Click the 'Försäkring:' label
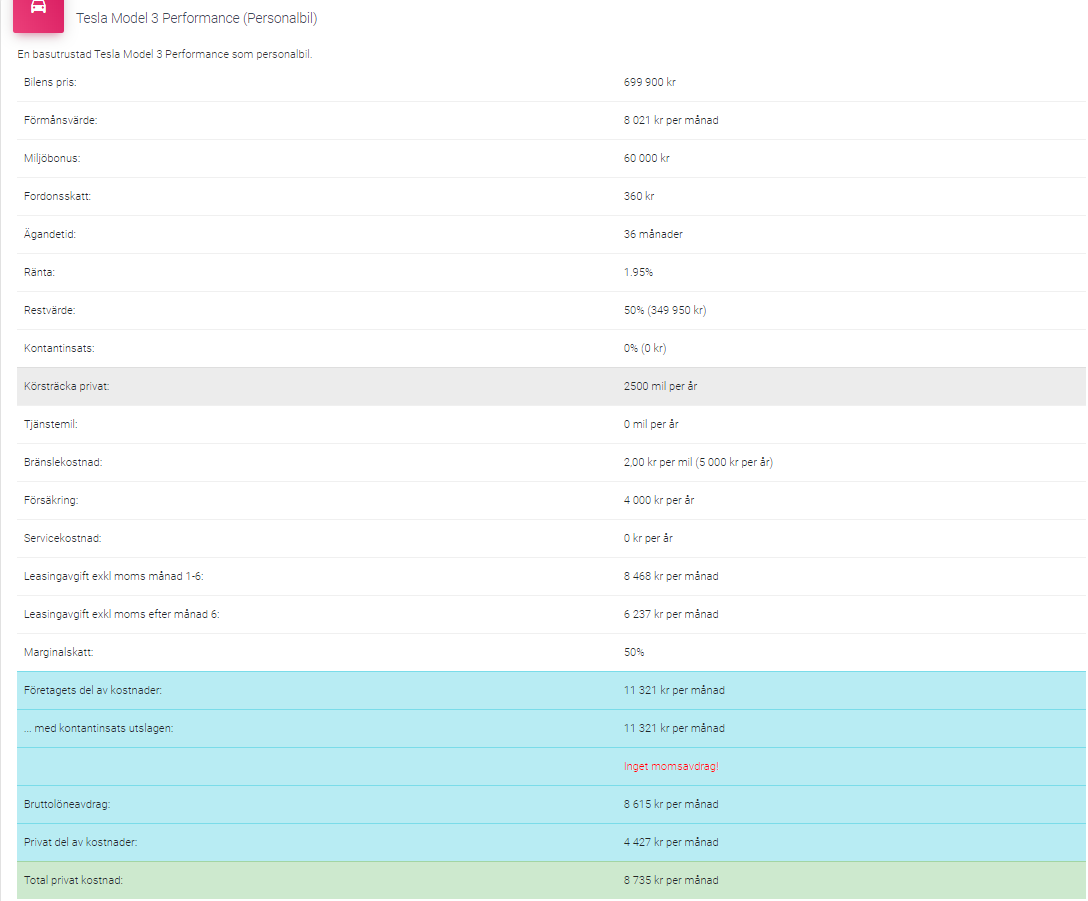This screenshot has width=1088, height=901. 51,500
